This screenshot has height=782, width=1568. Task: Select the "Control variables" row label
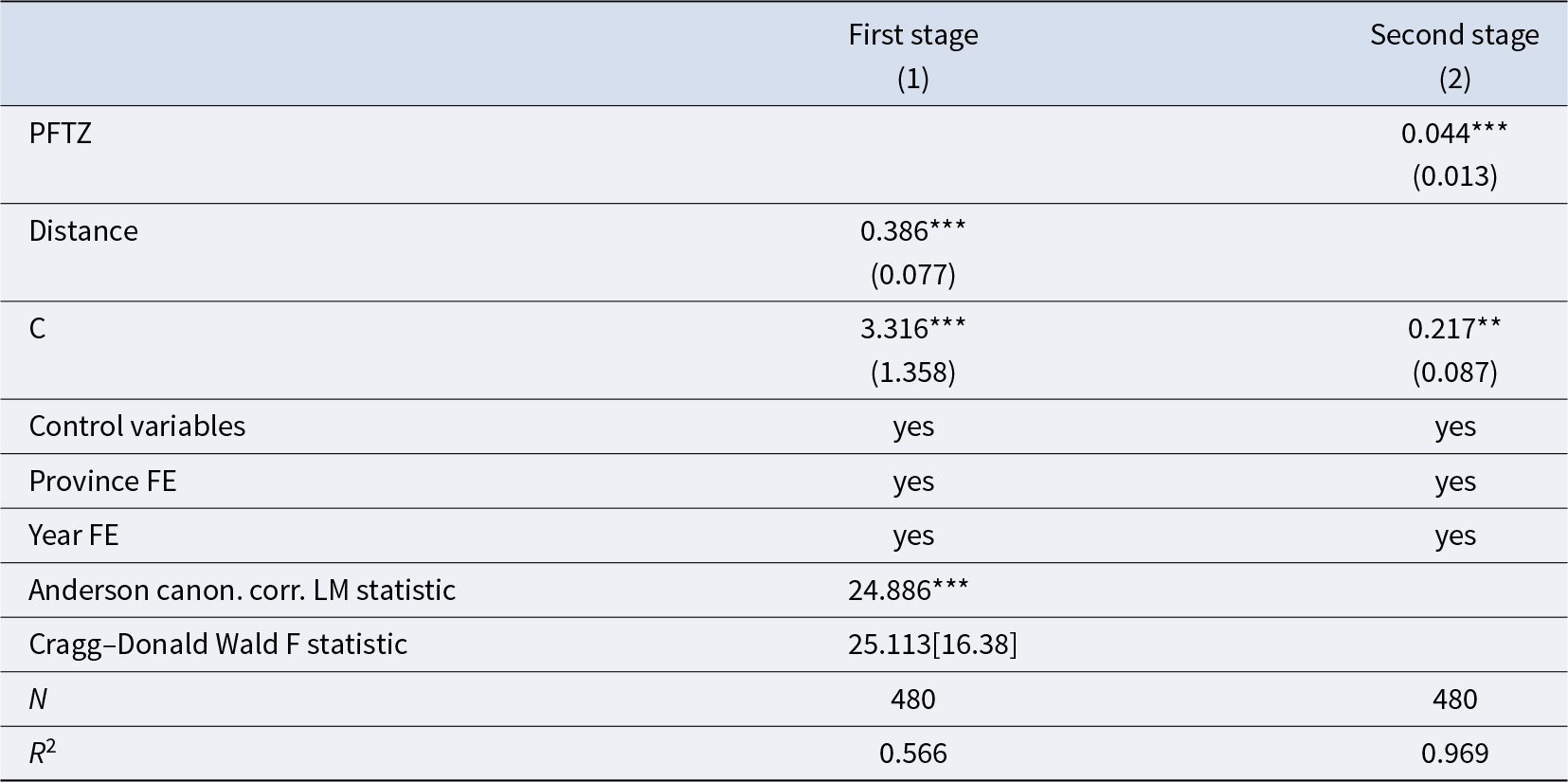(137, 427)
